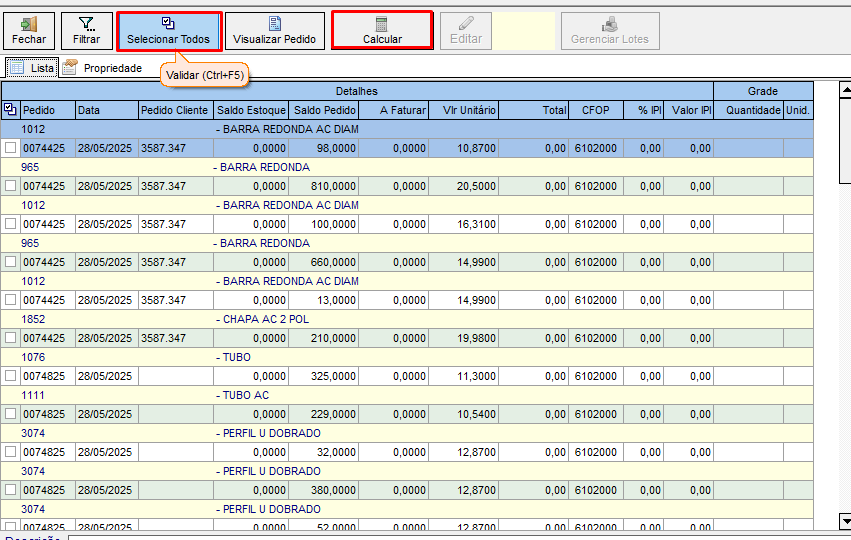Open the Filtrar funnel filter
This screenshot has height=540, width=851.
coord(86,31)
